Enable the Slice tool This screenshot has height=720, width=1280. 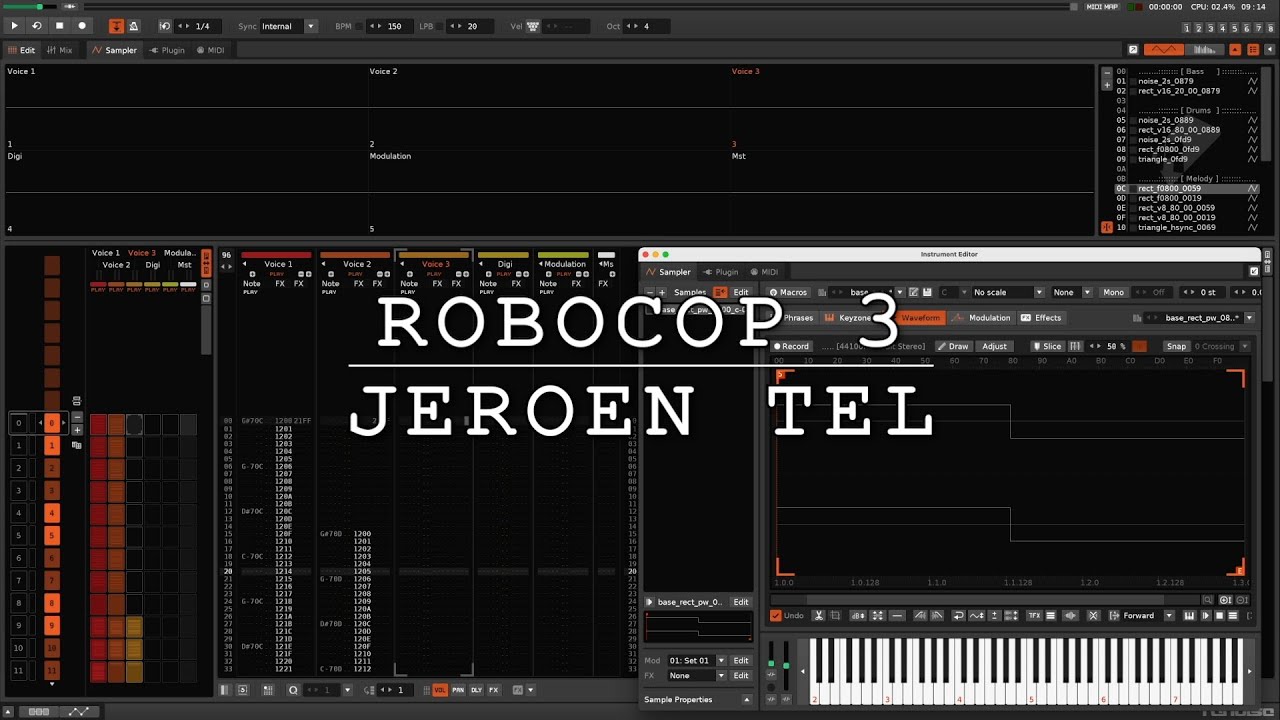1047,346
